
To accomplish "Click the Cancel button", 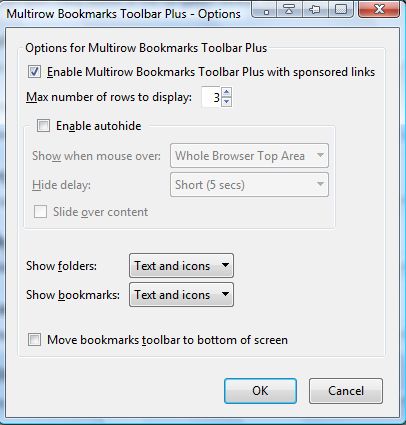I will tap(346, 391).
